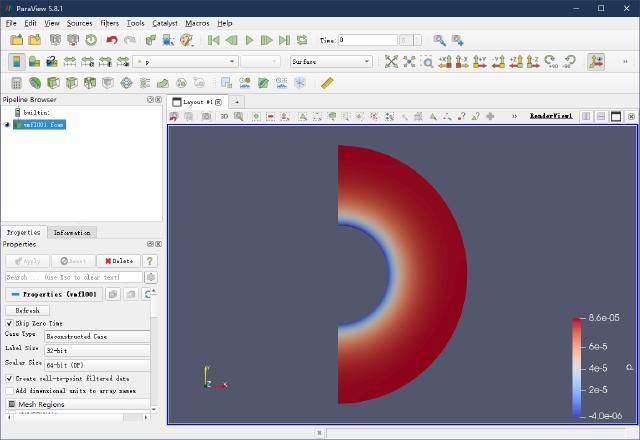Open the Calculator filter icon
The width and height of the screenshot is (640, 440).
tap(16, 83)
